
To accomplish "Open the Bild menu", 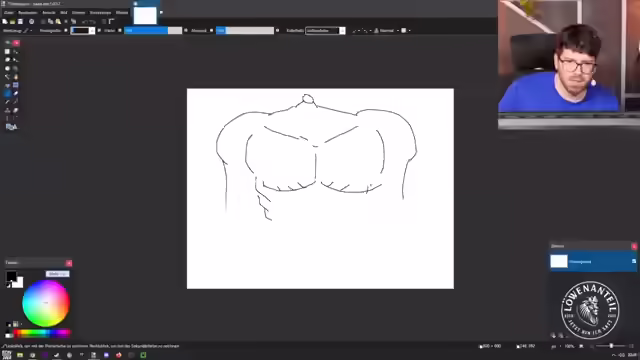I will 64,13.
